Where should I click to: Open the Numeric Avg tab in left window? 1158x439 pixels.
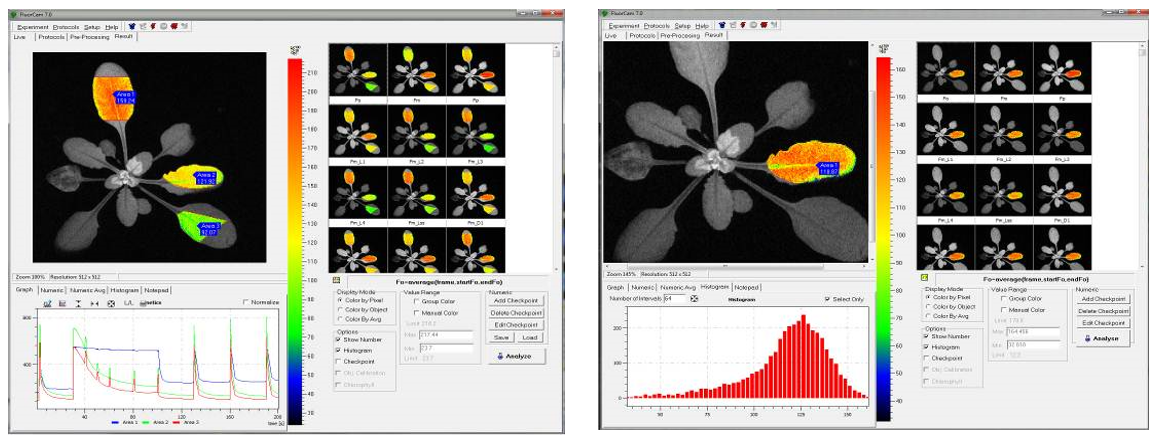tap(88, 290)
